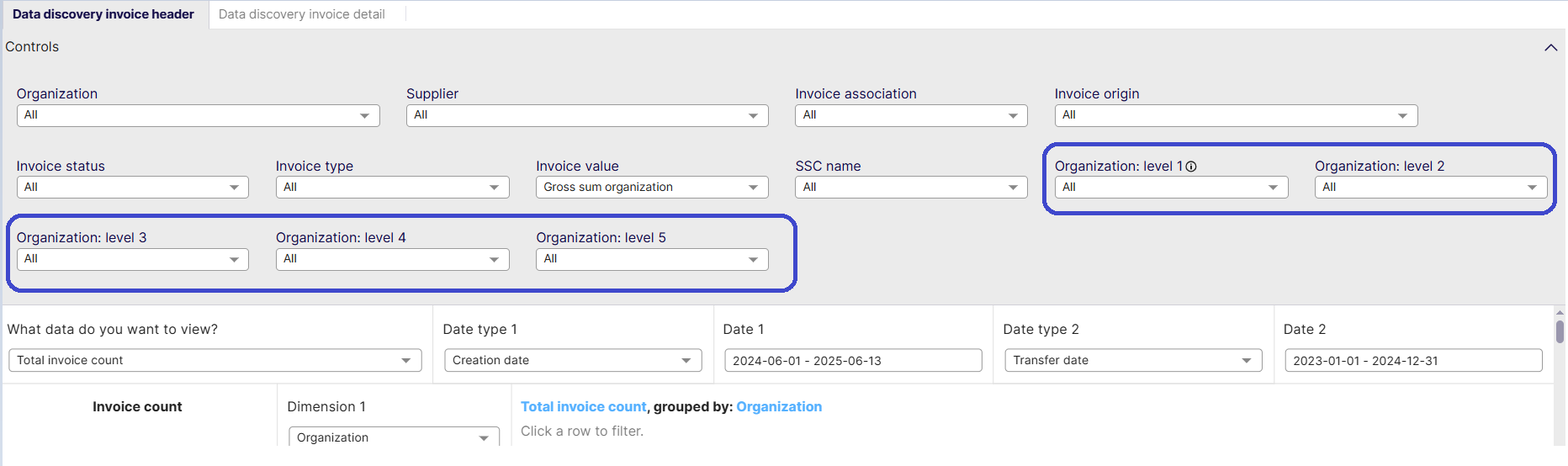The width and height of the screenshot is (1568, 466).
Task: Click the Date 2 range input field
Action: click(1413, 361)
